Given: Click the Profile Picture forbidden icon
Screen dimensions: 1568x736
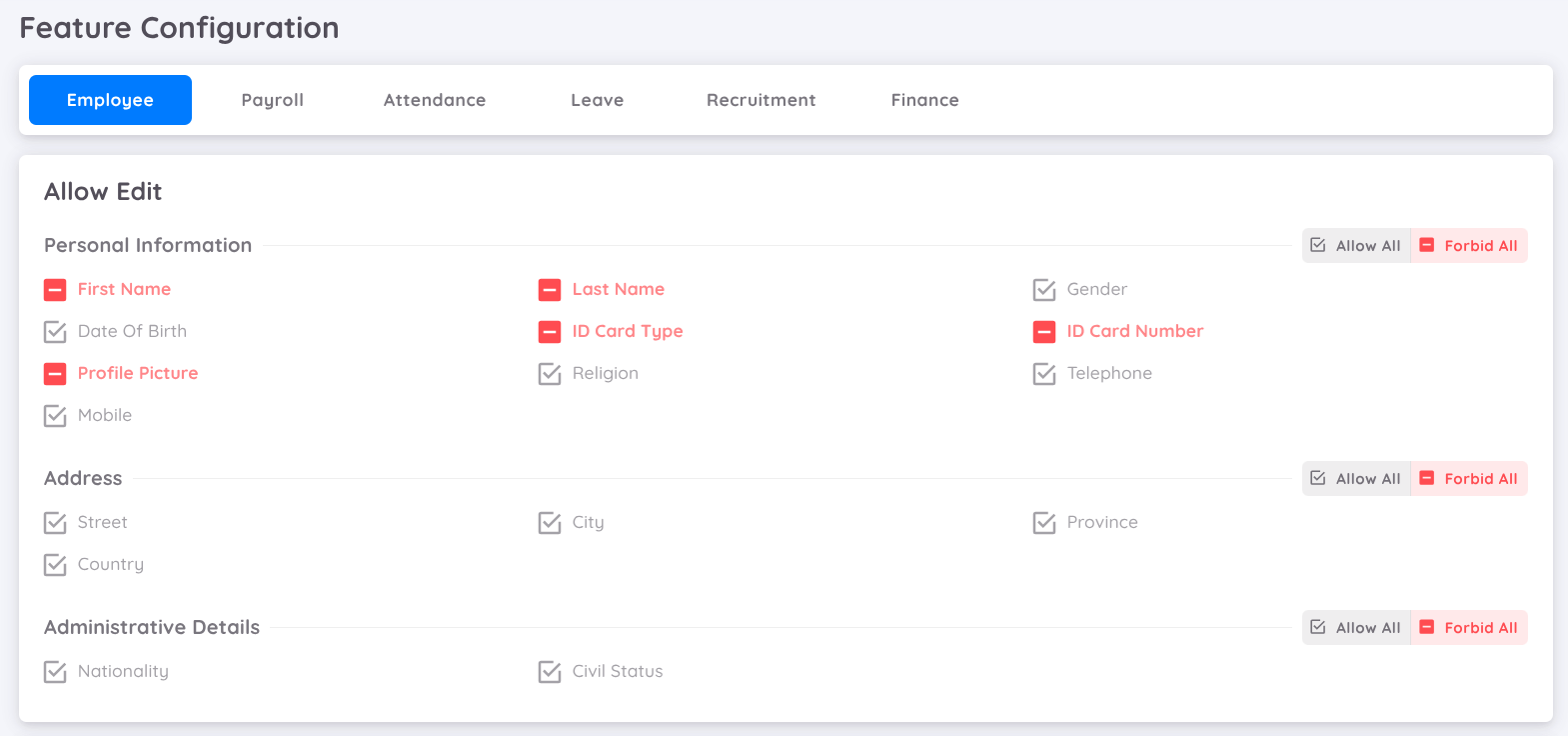Looking at the screenshot, I should [x=55, y=374].
